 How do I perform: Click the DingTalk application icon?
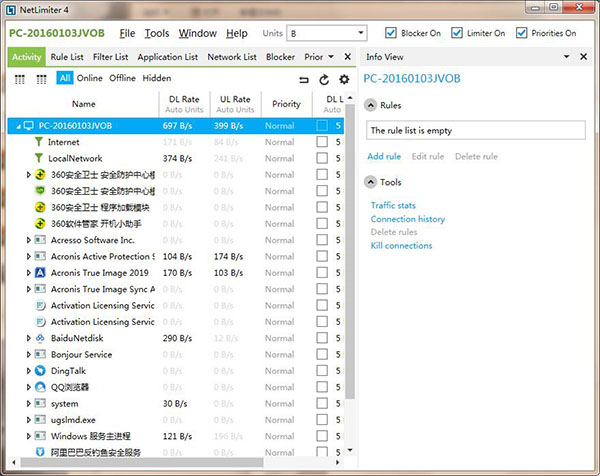pos(40,370)
